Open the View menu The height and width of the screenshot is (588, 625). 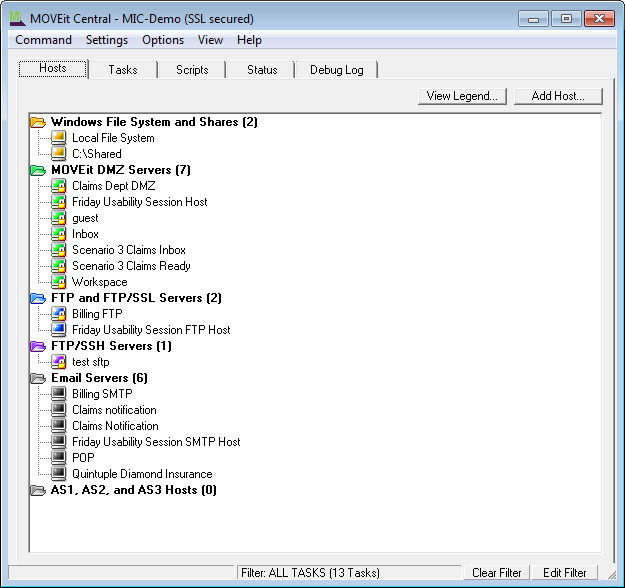(x=210, y=40)
